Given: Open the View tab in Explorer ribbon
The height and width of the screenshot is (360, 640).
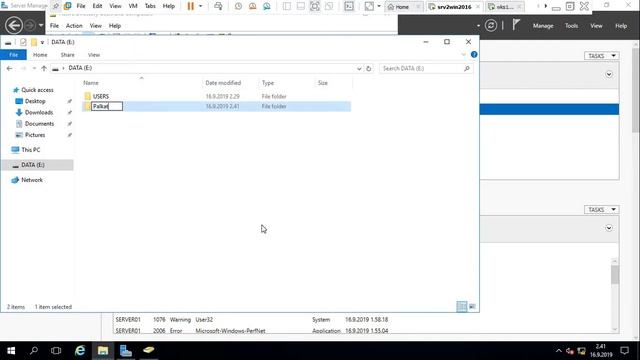Looking at the screenshot, I should 94,55.
